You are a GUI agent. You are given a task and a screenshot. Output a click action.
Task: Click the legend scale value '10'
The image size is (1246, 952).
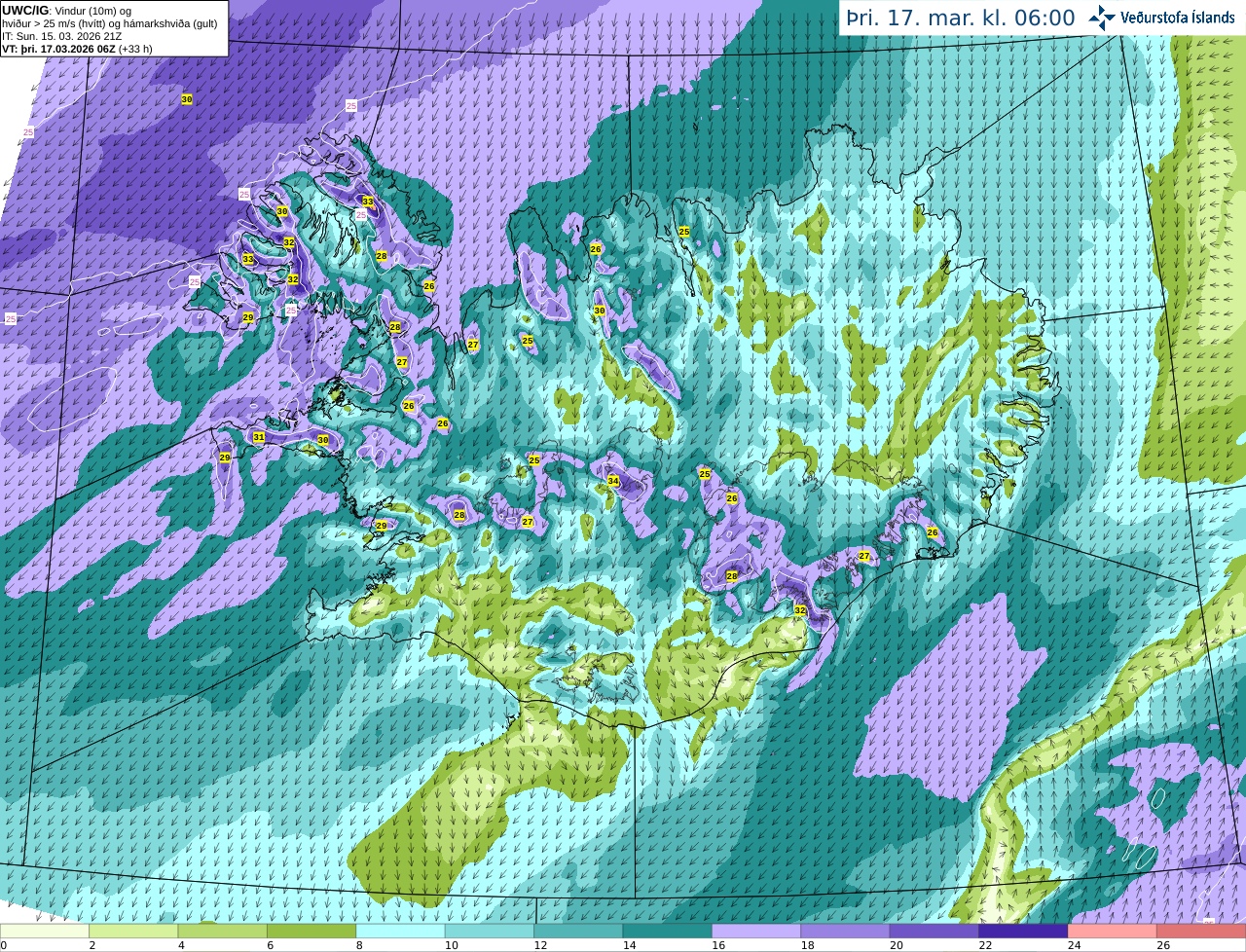tap(451, 945)
